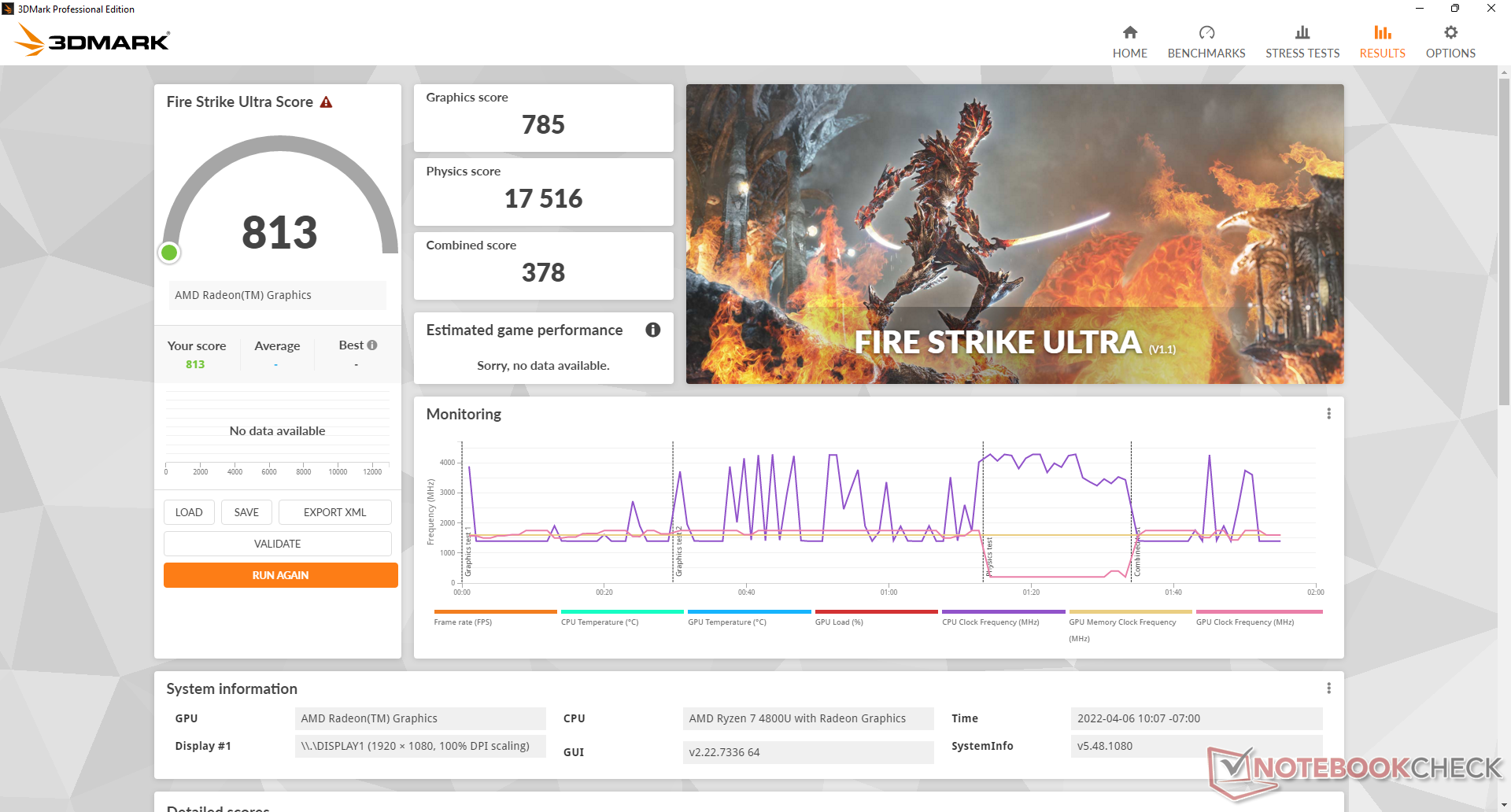
Task: Toggle the GPU Clock Frequency legend
Action: [1258, 618]
